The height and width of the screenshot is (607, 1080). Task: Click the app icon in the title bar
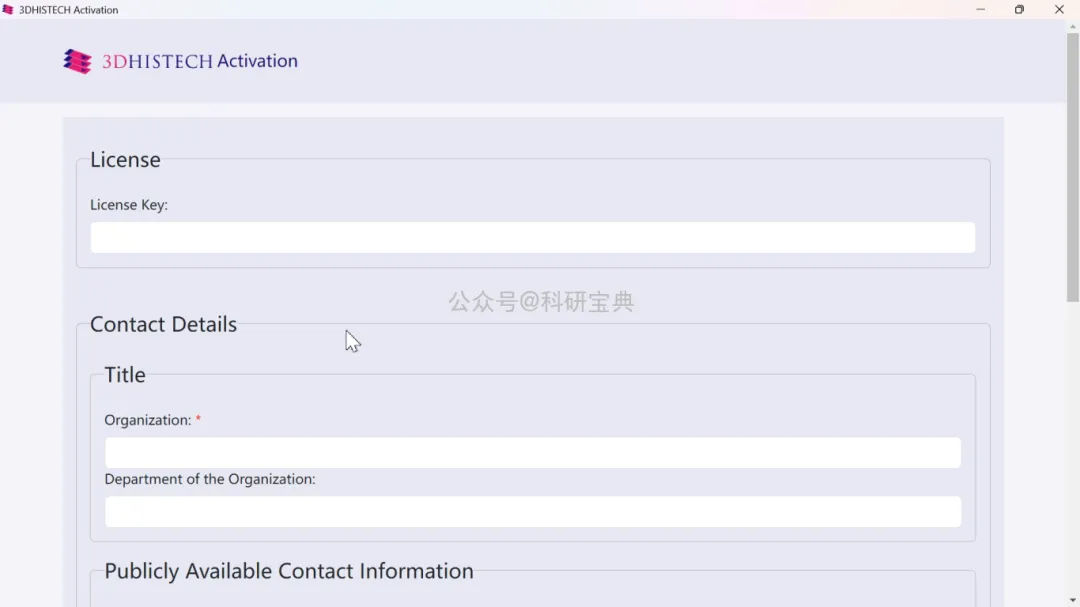point(8,10)
